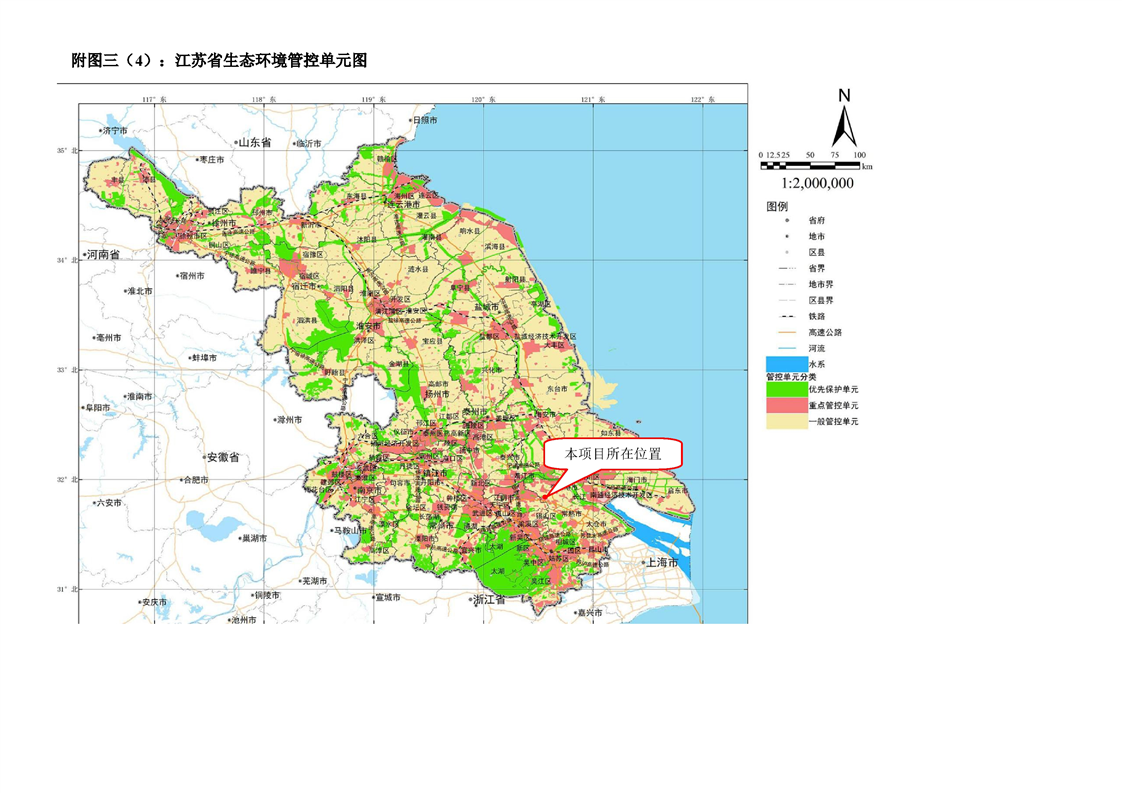The width and height of the screenshot is (1122, 793).
Task: Click the 图例 legend heading
Action: tap(777, 206)
